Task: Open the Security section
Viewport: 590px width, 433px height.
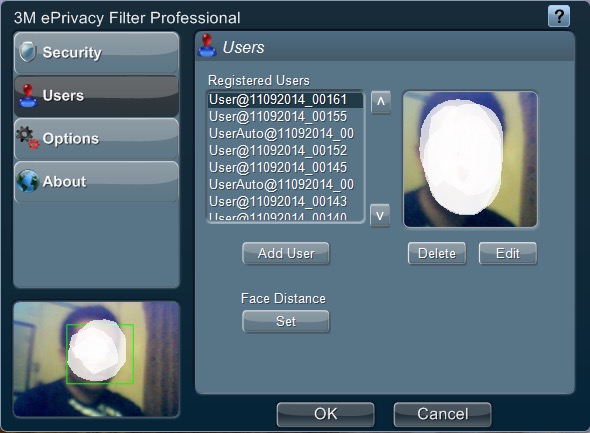Action: 96,53
